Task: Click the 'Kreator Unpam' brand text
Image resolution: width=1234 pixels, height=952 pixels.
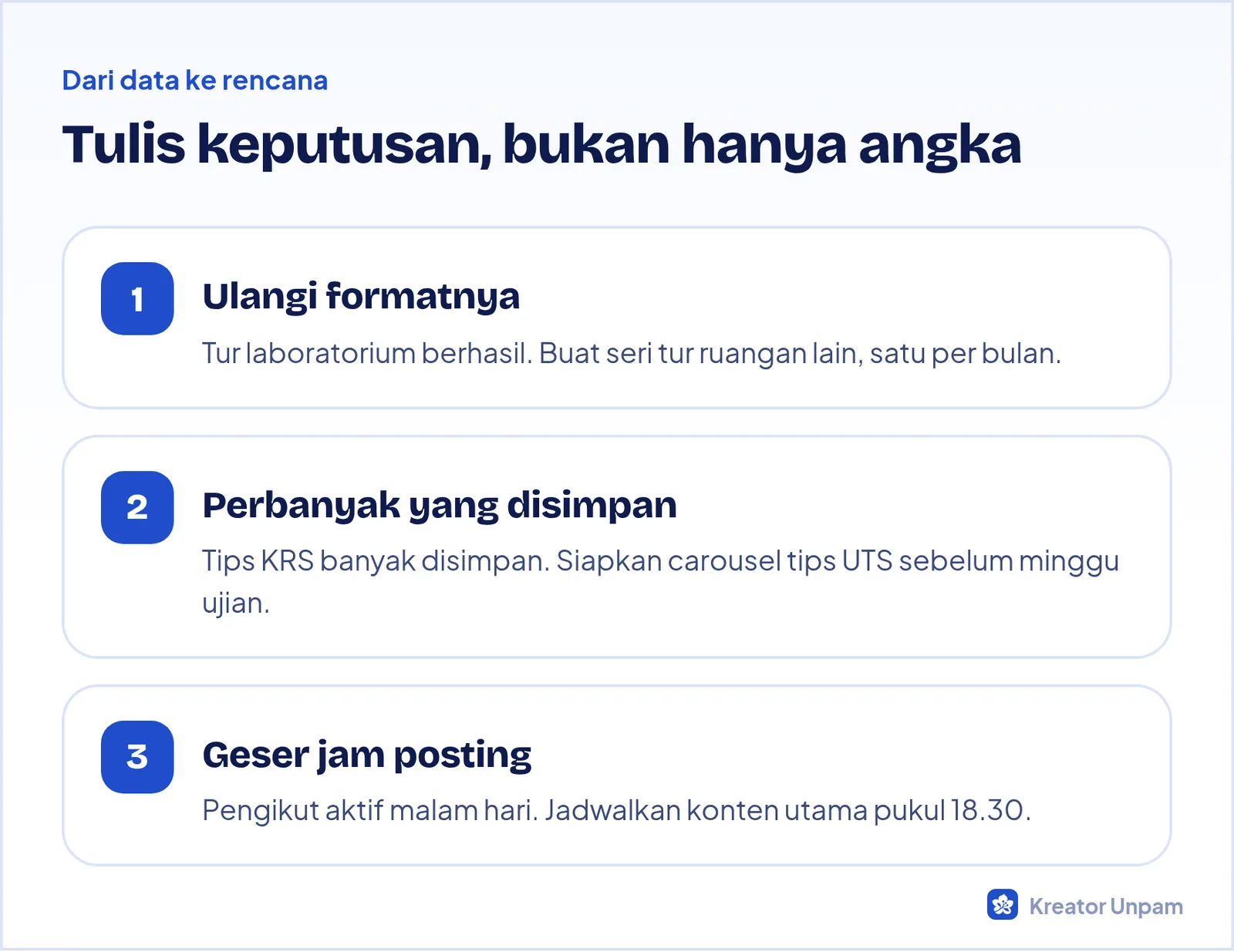Action: [1106, 907]
